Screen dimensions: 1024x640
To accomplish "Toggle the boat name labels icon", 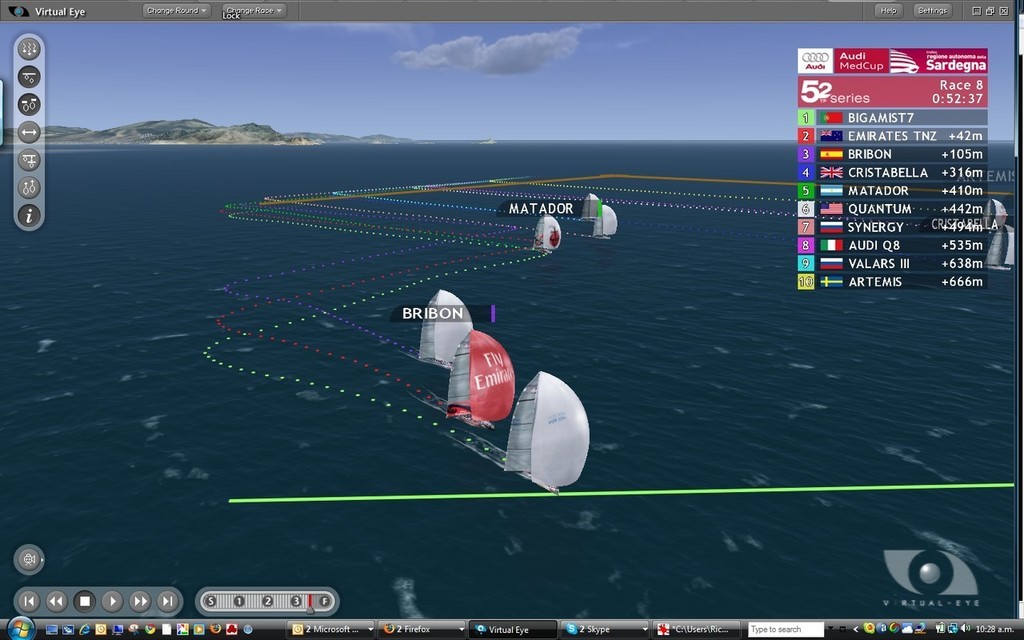I will coord(29,104).
